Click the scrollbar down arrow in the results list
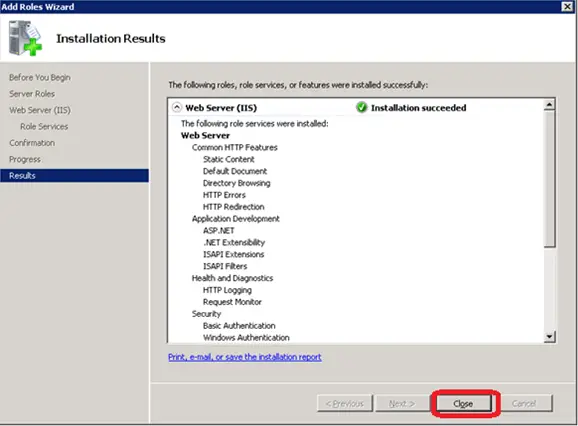 pyautogui.click(x=549, y=336)
